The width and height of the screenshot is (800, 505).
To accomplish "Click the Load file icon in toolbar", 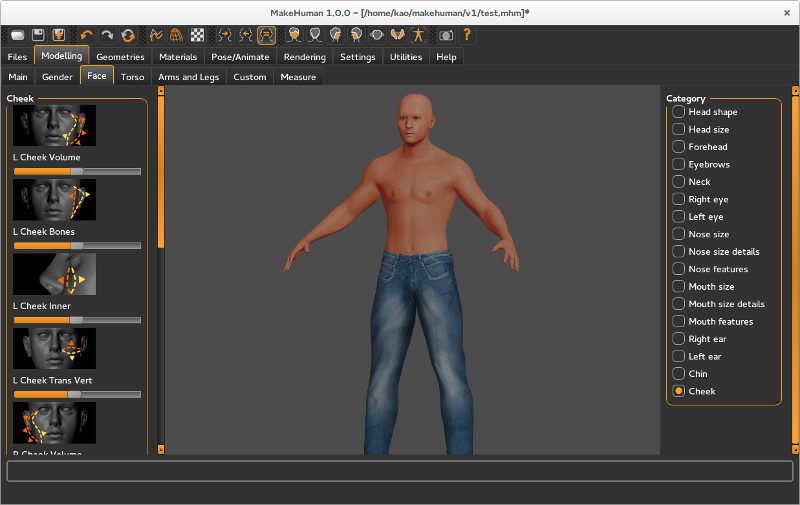I will click(x=17, y=35).
